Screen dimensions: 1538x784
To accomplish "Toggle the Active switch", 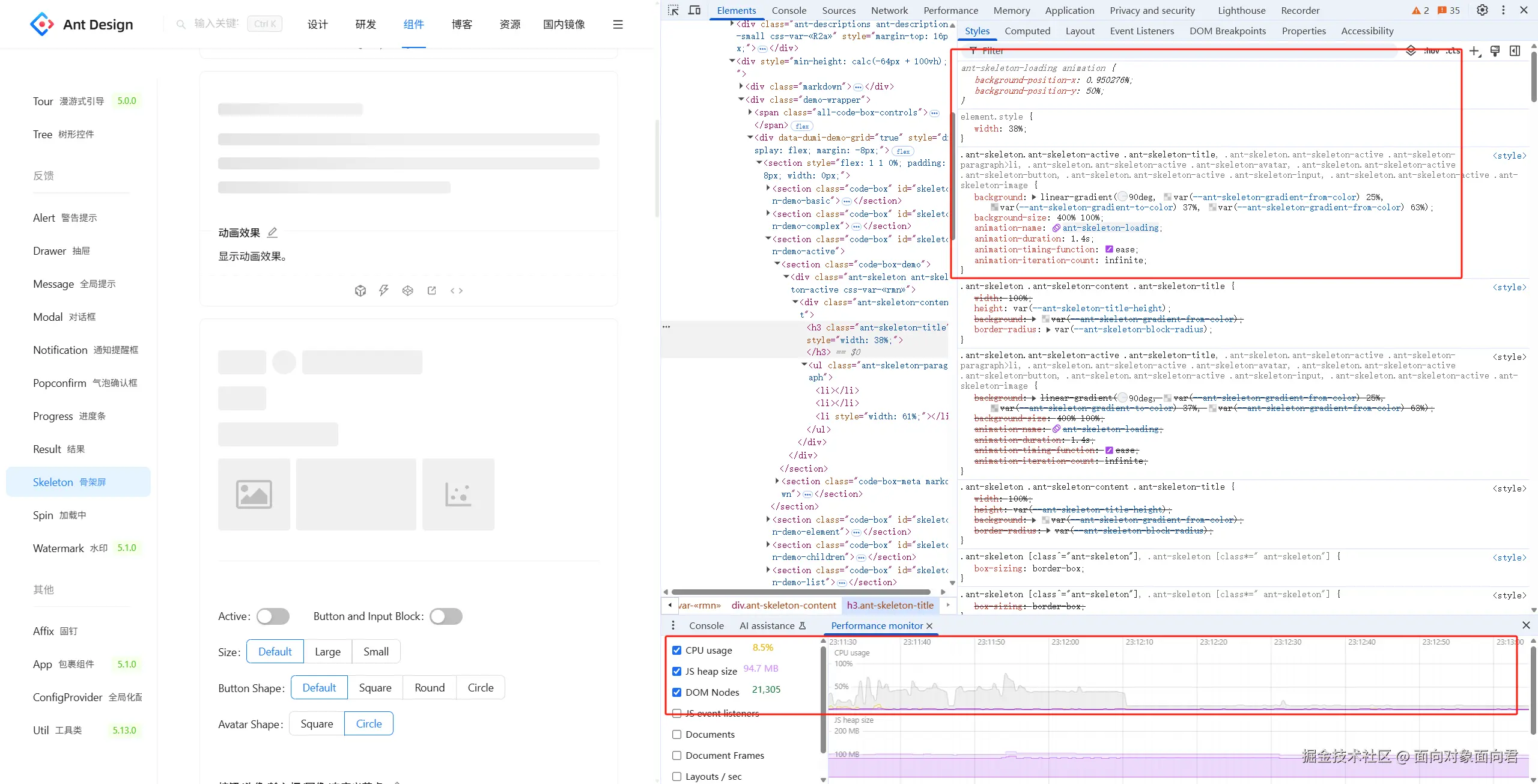I will click(x=273, y=616).
